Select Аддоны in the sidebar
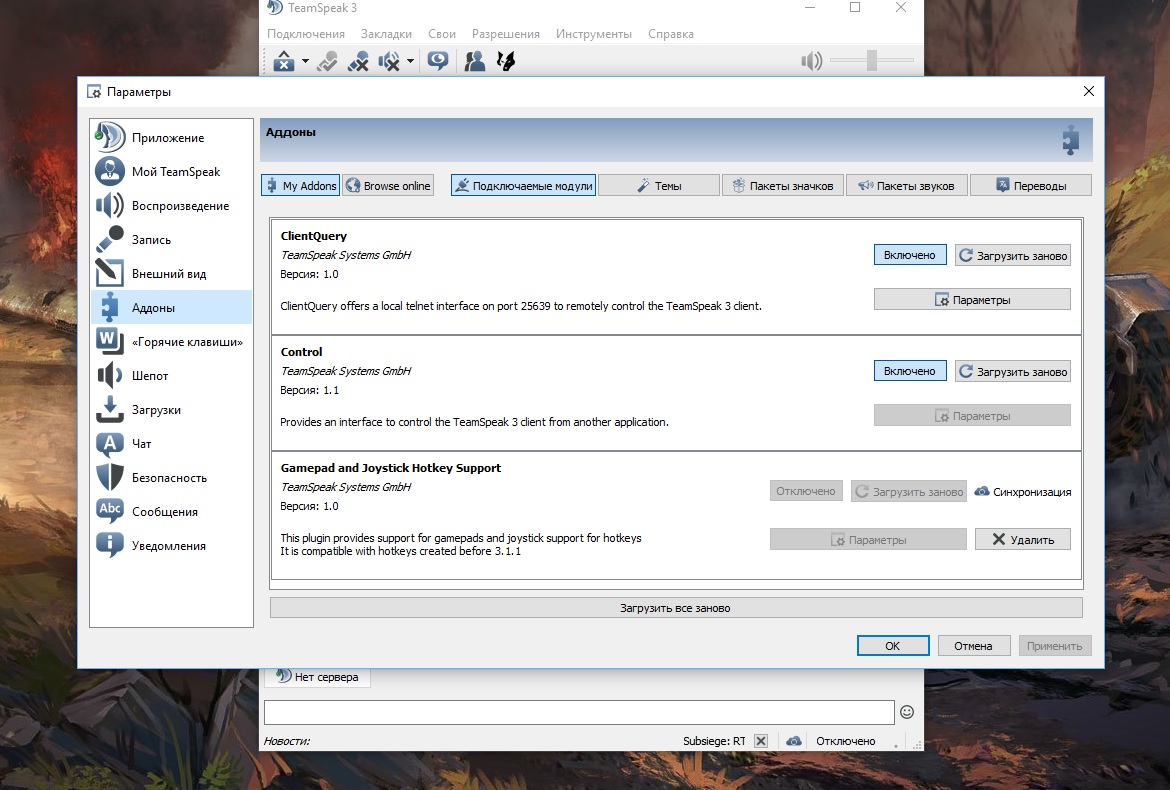Image resolution: width=1170 pixels, height=790 pixels. click(171, 307)
